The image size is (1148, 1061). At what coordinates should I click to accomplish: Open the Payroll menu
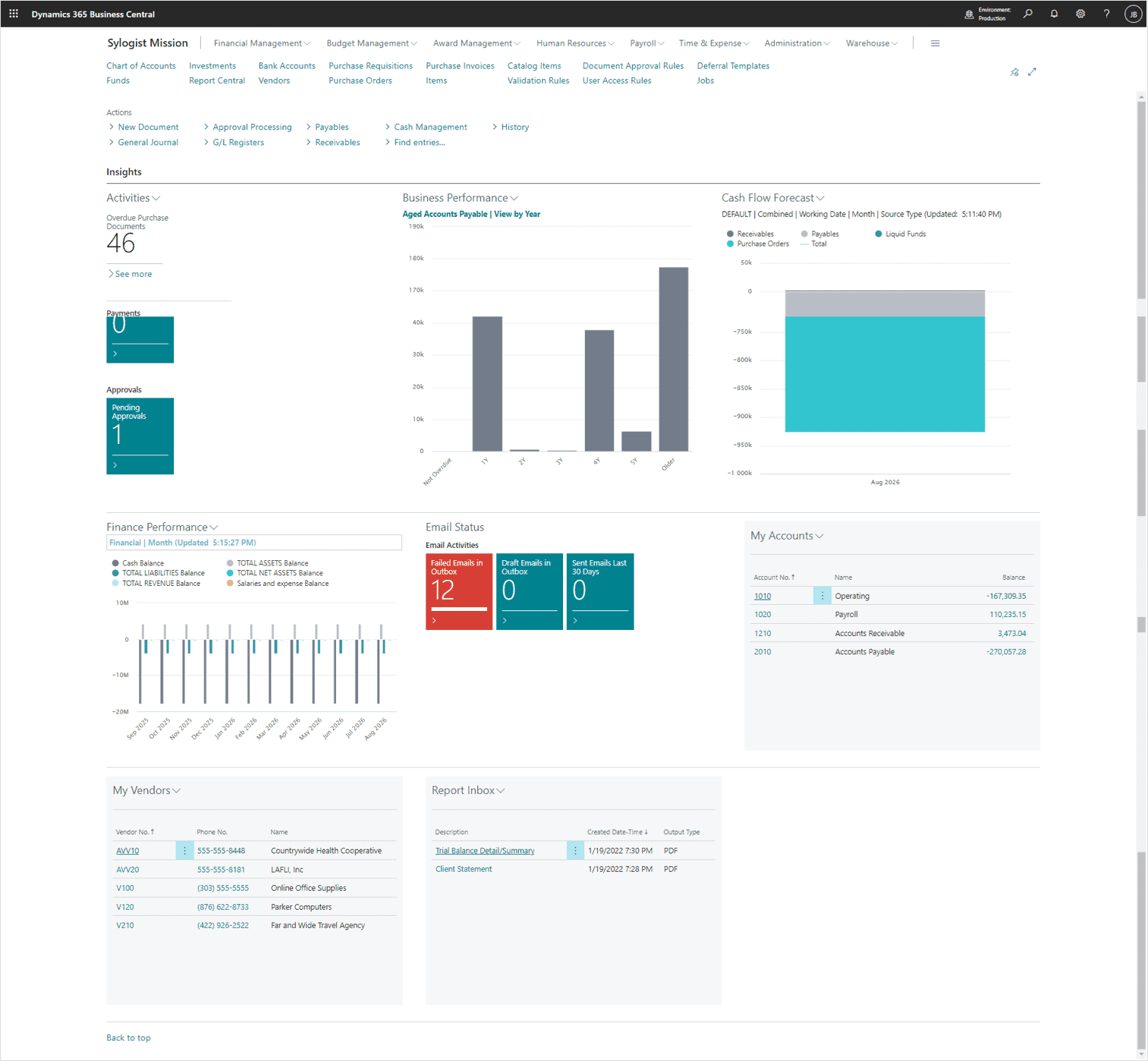[x=646, y=43]
